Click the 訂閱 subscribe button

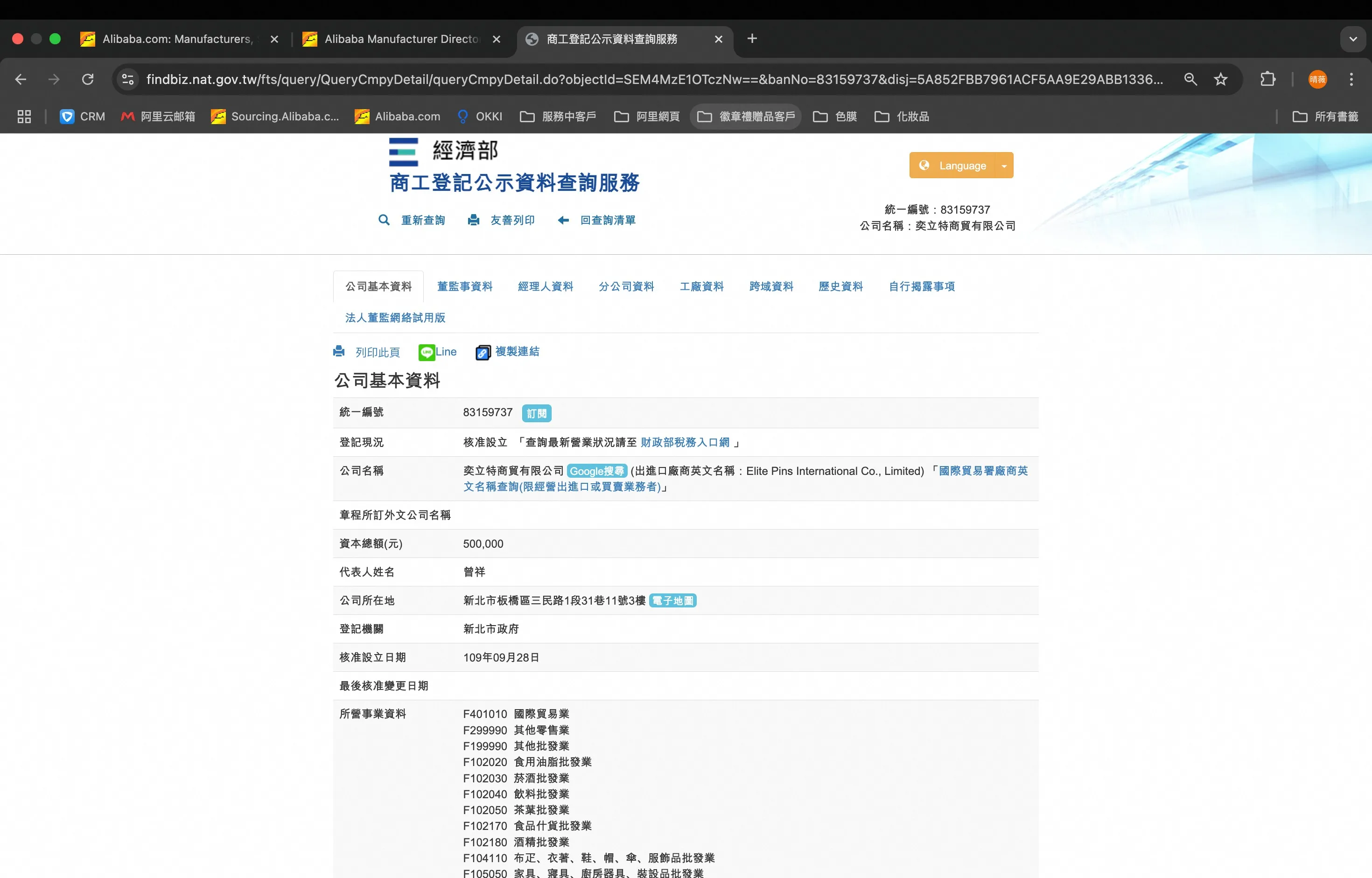click(536, 413)
